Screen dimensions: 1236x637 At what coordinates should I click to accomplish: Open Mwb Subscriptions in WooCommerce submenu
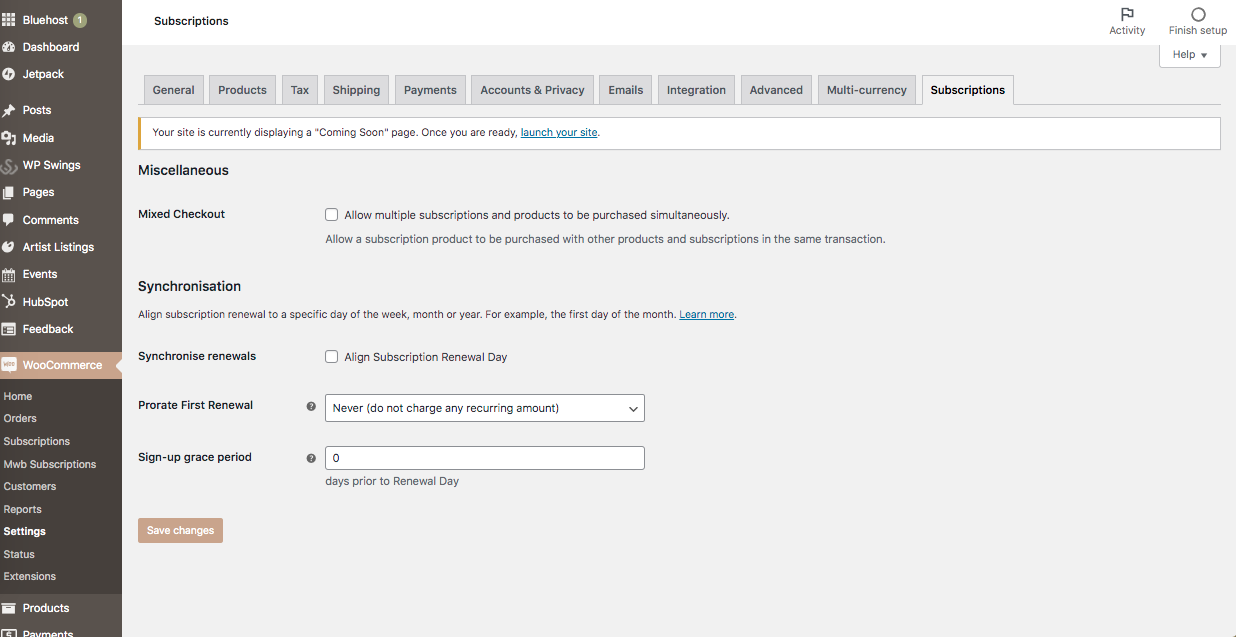pyautogui.click(x=50, y=464)
